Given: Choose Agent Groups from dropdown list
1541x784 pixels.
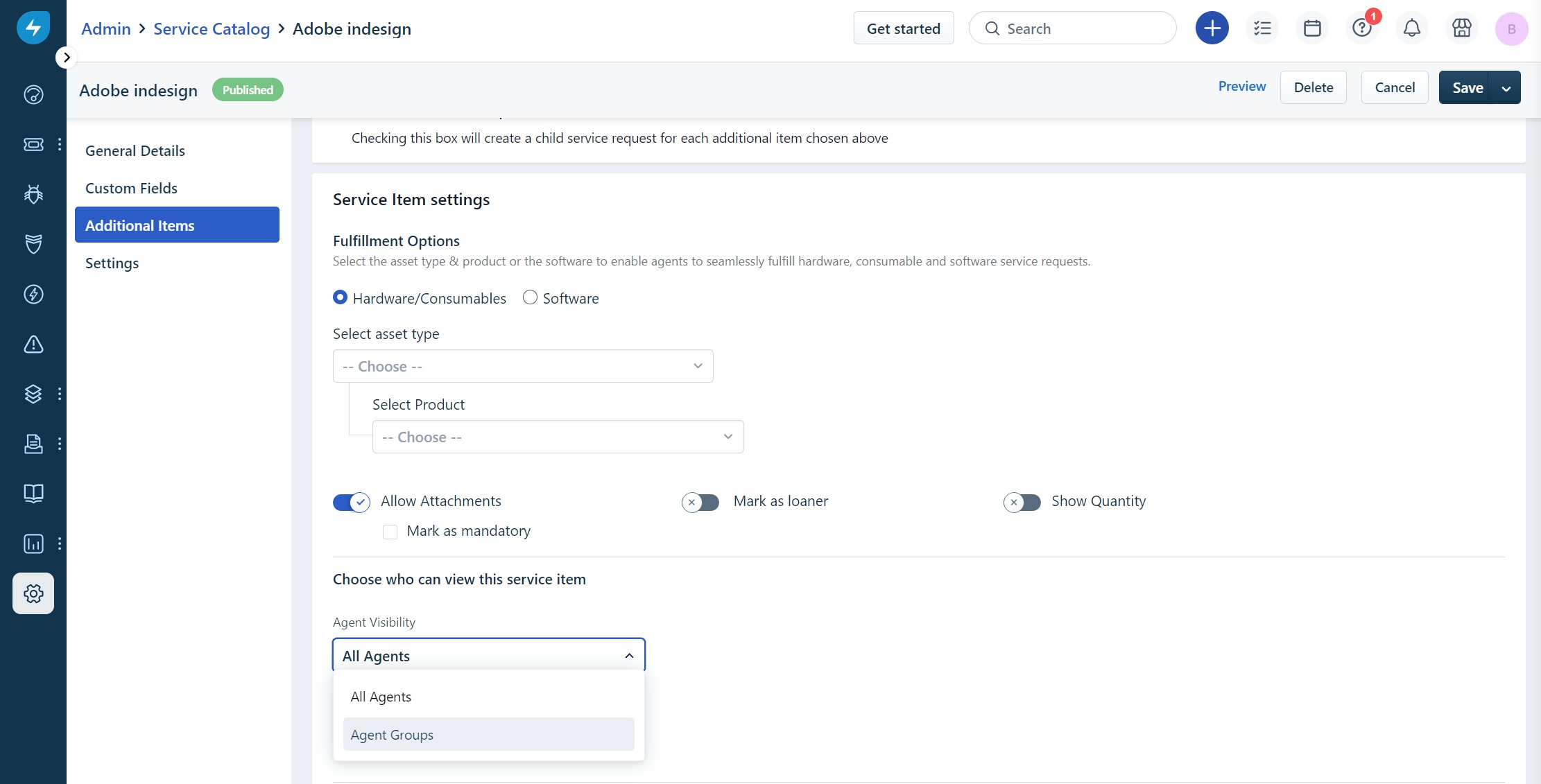Looking at the screenshot, I should coord(489,734).
